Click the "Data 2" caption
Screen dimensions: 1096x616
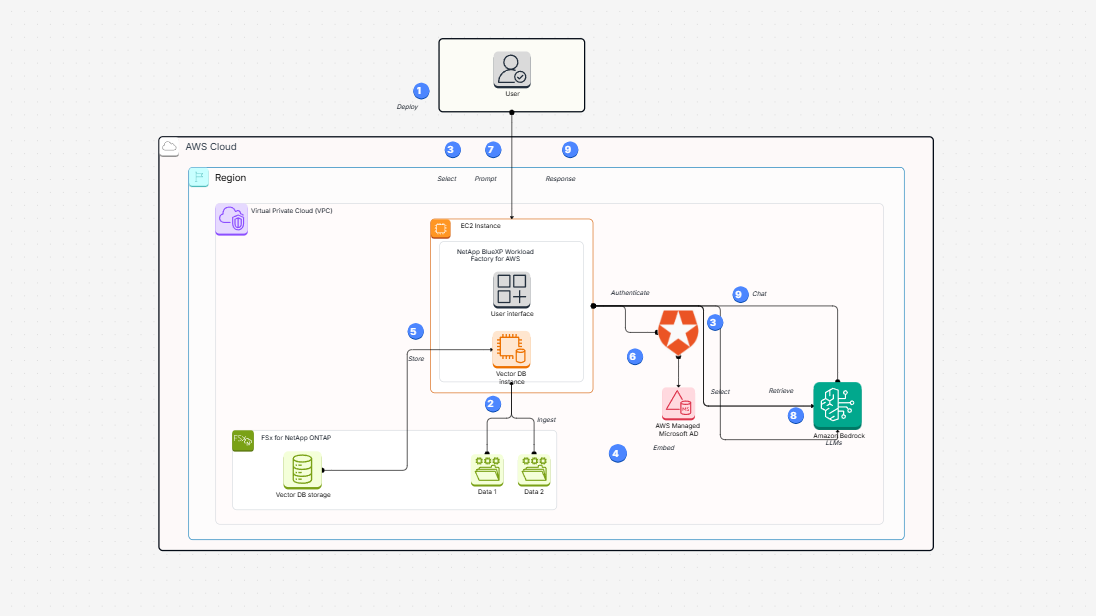[x=534, y=492]
